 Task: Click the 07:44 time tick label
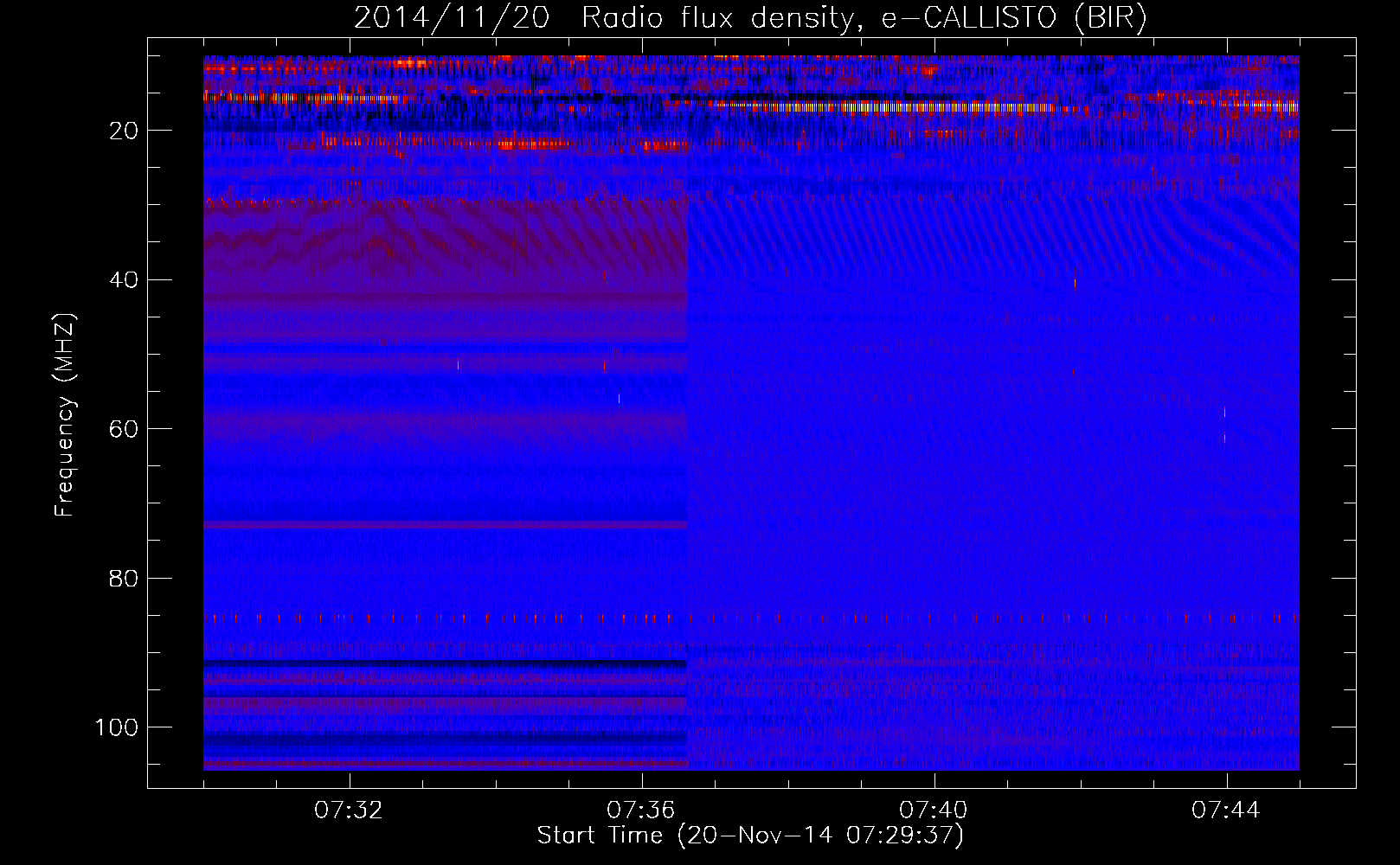pyautogui.click(x=1227, y=811)
